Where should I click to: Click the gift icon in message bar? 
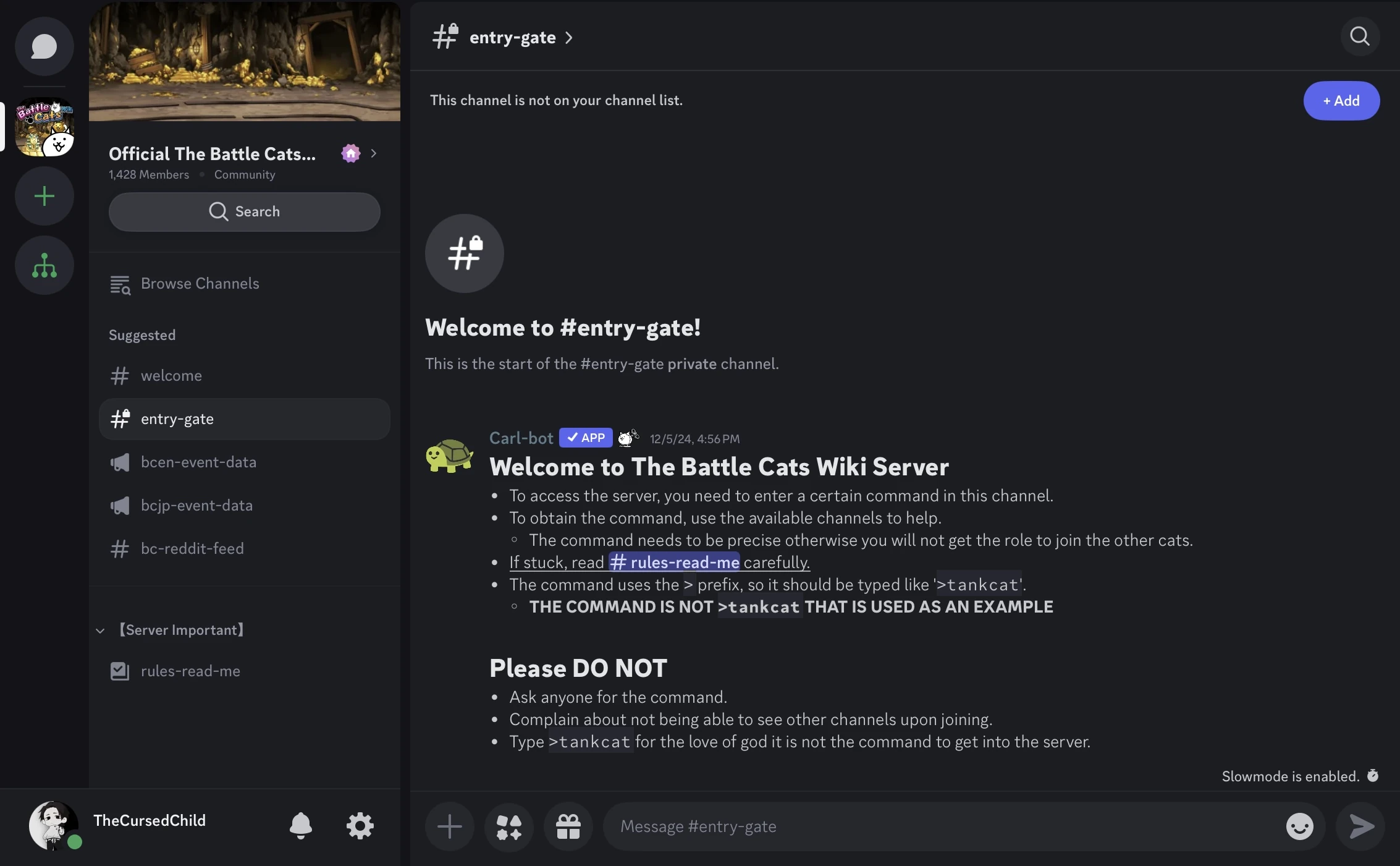568,826
